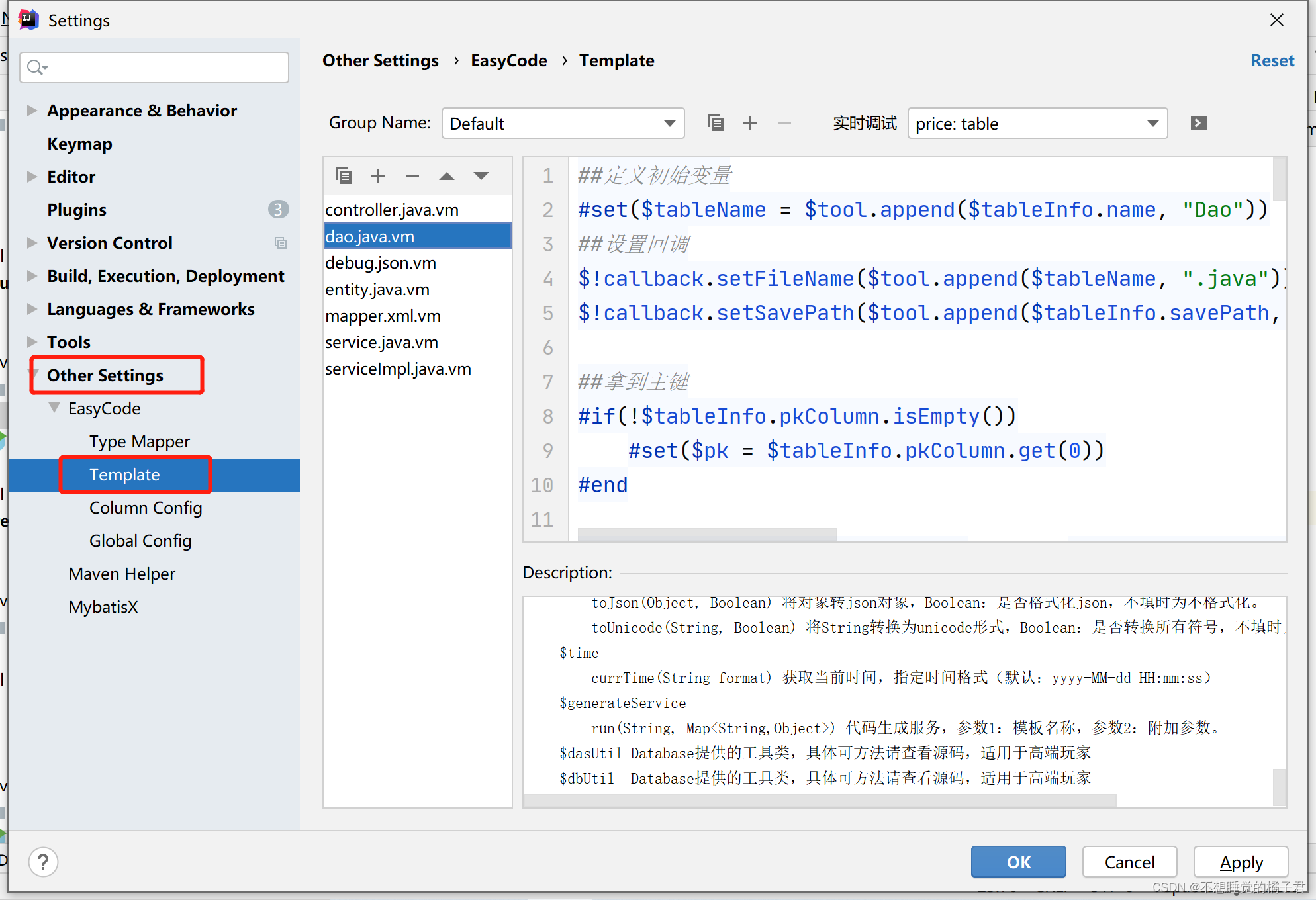
Task: Click the Cancel button
Action: 1129,862
